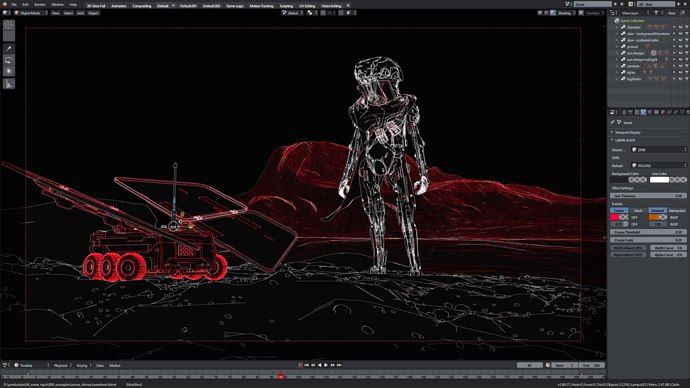690x388 pixels.
Task: Click the circular icon in sun-charger row
Action: [653, 53]
